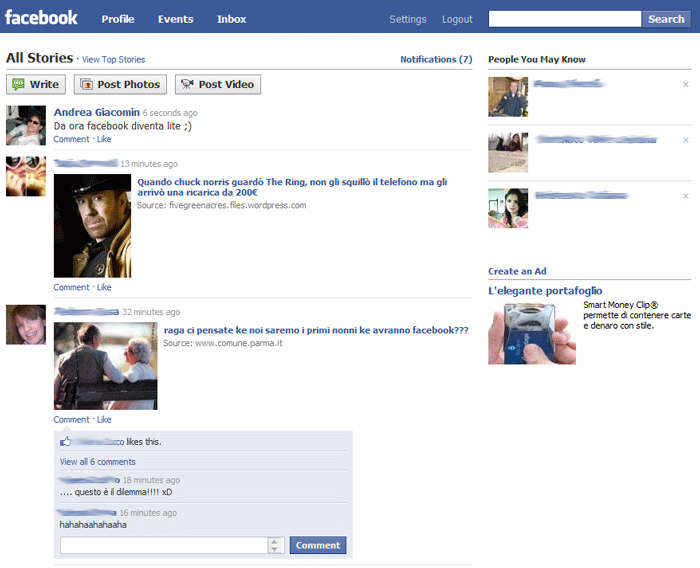700x568 pixels.
Task: Focus the comment text box
Action: [x=164, y=545]
